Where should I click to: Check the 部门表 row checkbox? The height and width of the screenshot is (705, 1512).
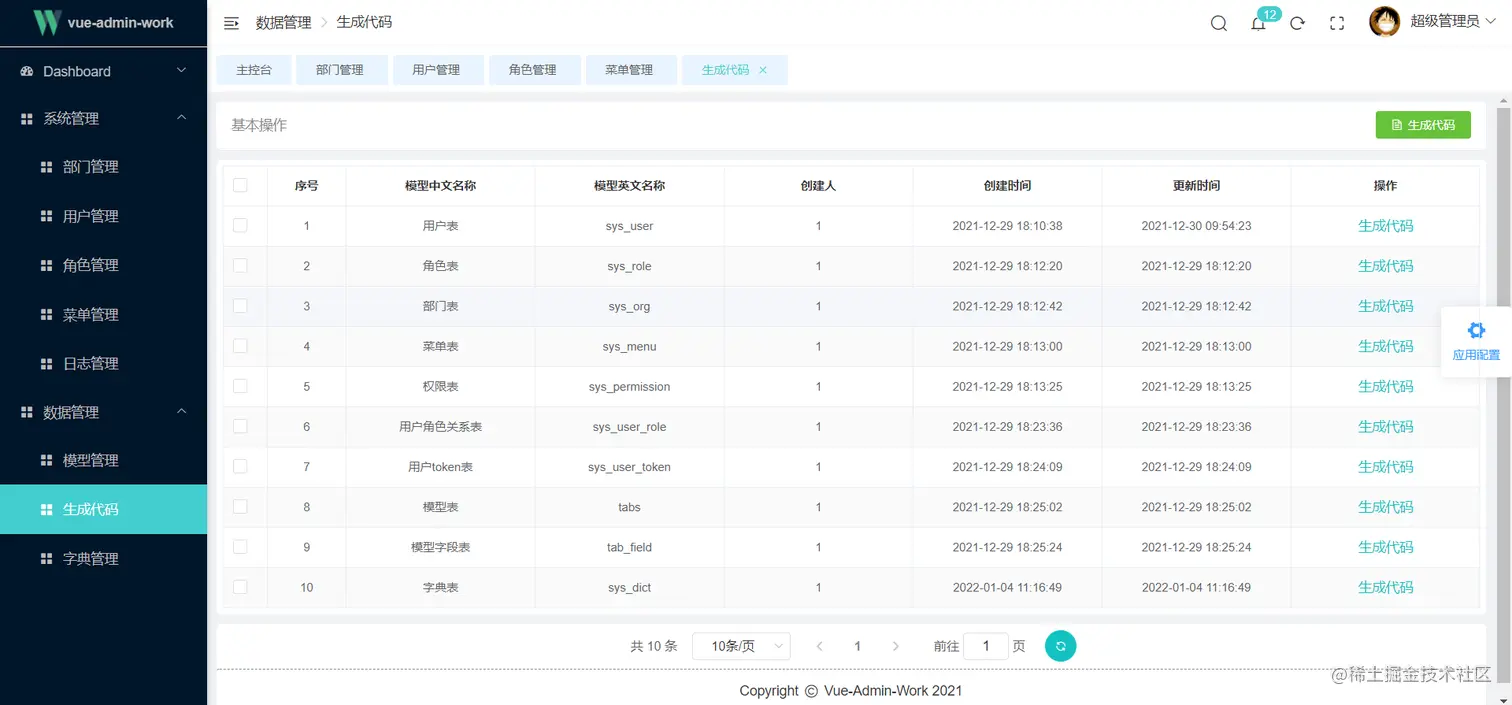pos(240,305)
